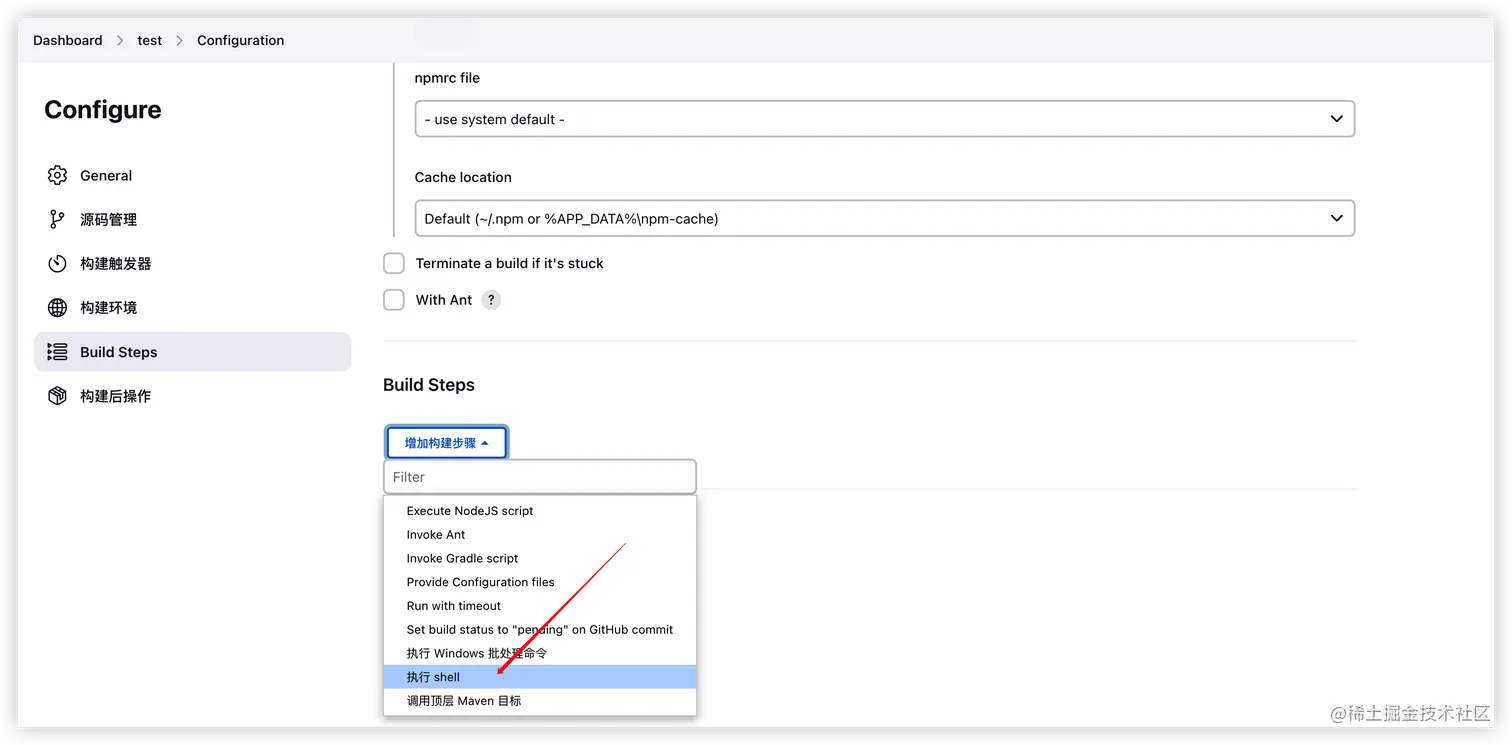
Task: Choose 调用顶层 Maven 目标
Action: click(x=540, y=701)
